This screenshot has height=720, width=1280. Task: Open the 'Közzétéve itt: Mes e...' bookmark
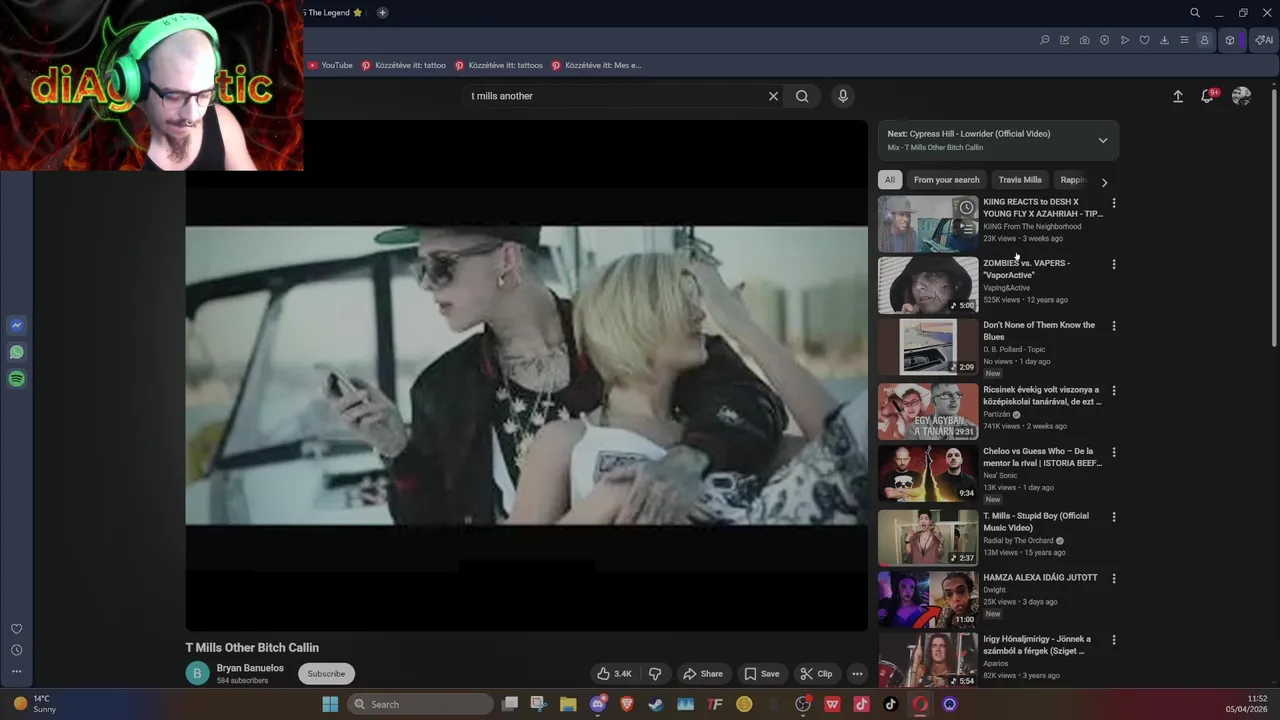pyautogui.click(x=596, y=65)
